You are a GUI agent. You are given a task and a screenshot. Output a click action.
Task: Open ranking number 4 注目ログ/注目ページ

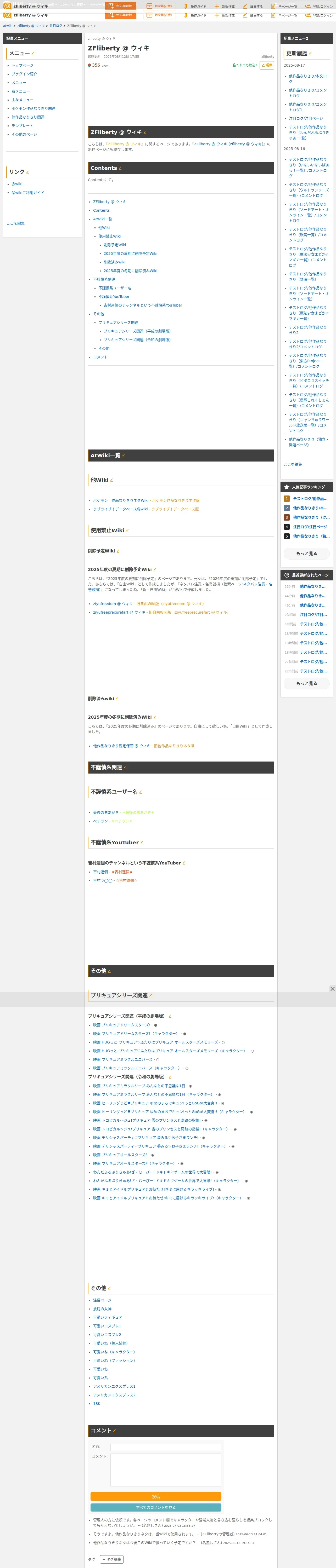(310, 527)
